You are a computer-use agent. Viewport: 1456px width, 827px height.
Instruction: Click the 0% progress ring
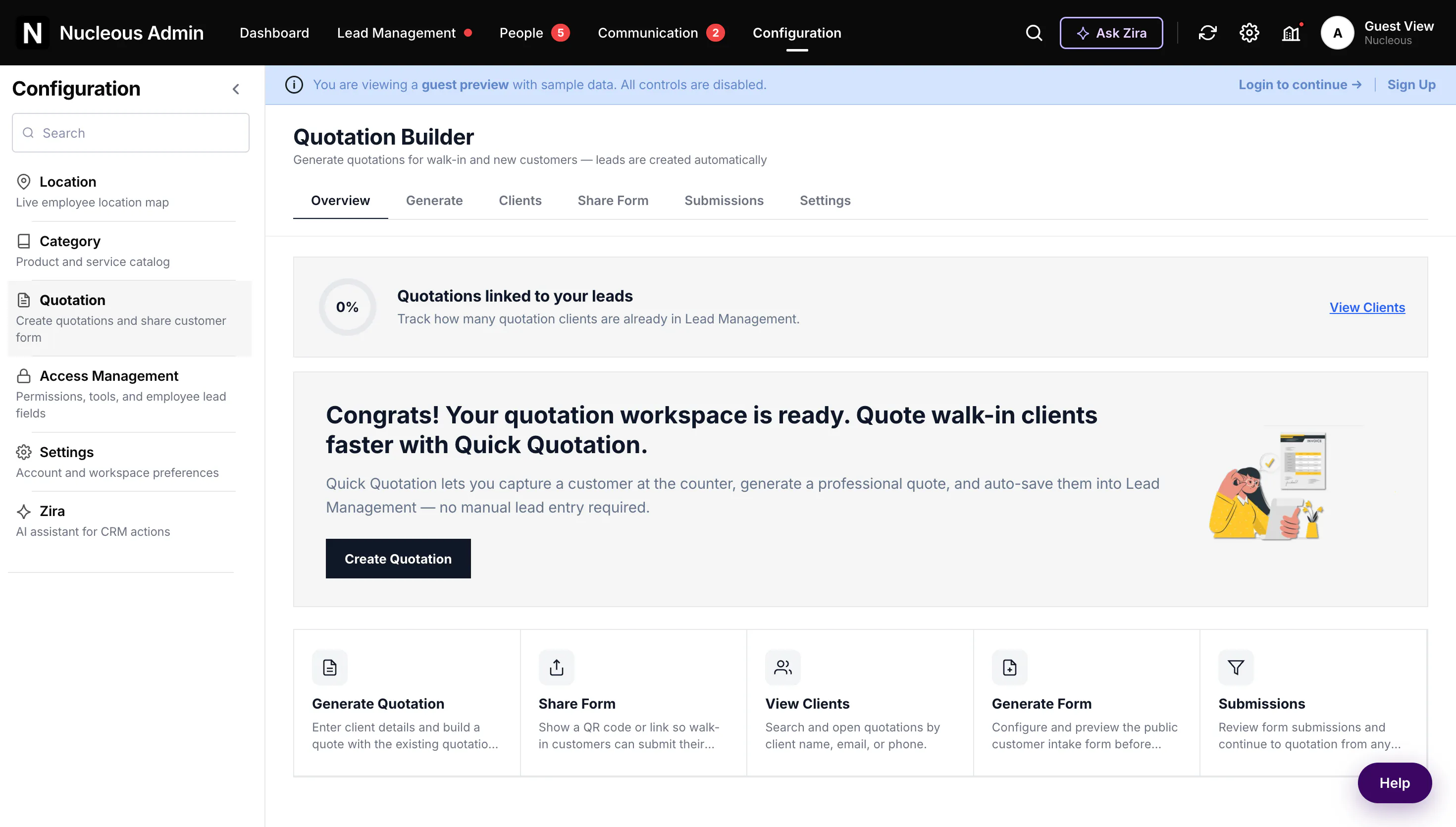point(348,308)
